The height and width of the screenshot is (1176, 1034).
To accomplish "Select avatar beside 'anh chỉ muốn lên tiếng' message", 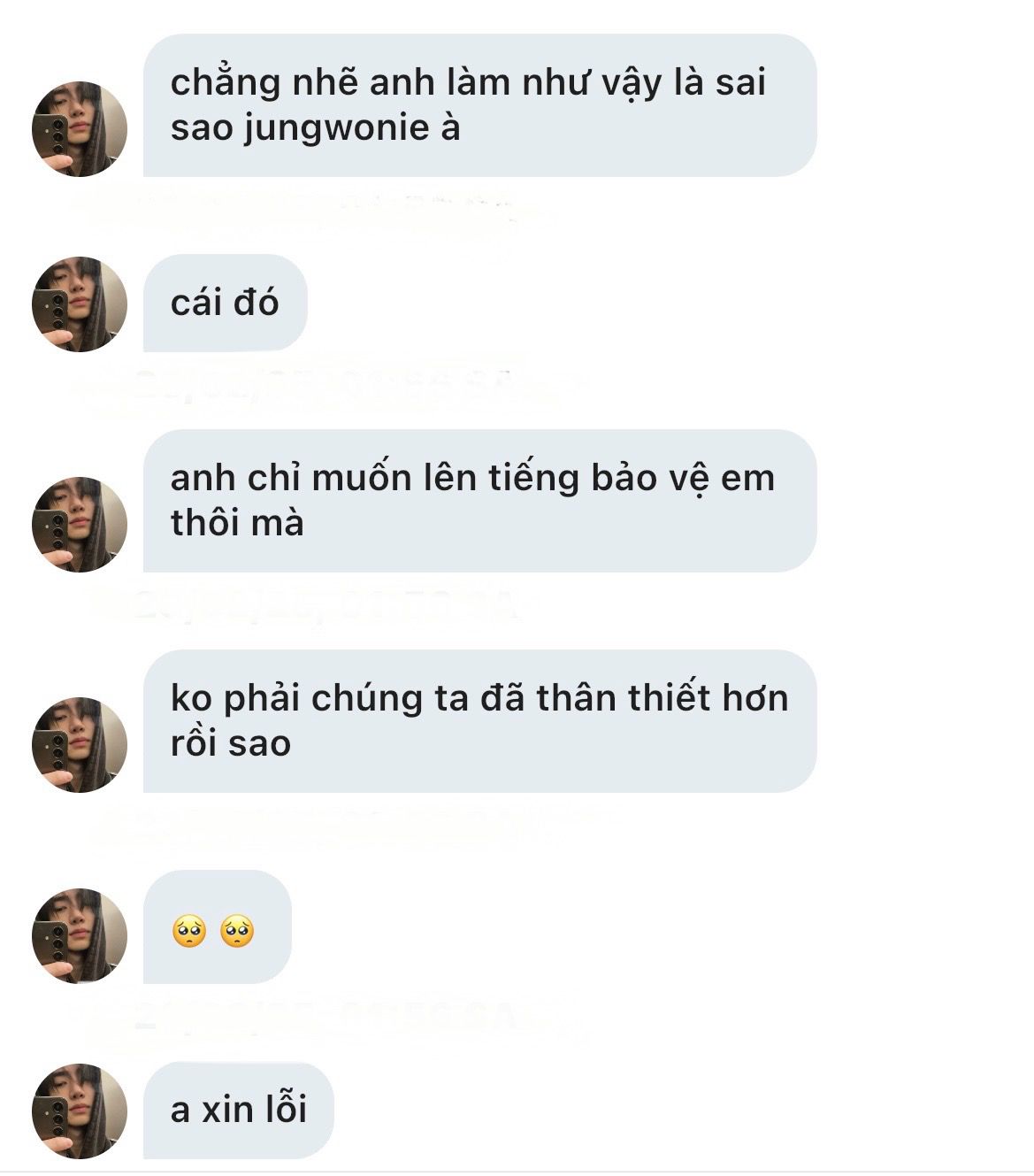I will click(x=80, y=525).
